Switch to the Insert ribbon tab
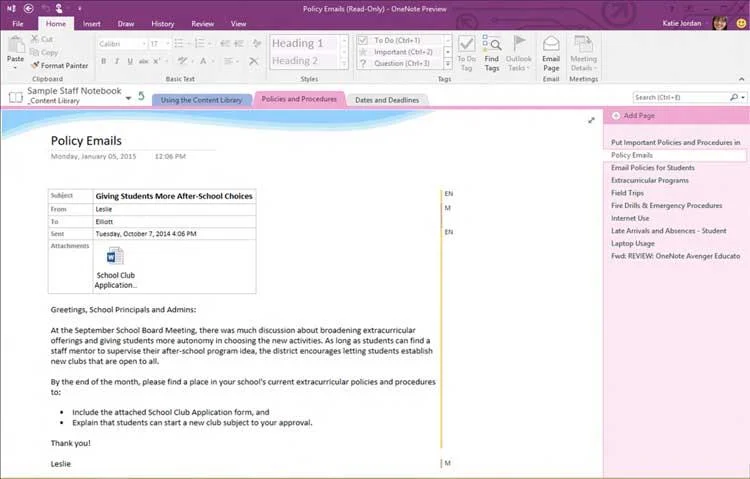The height and width of the screenshot is (479, 750). (x=91, y=23)
